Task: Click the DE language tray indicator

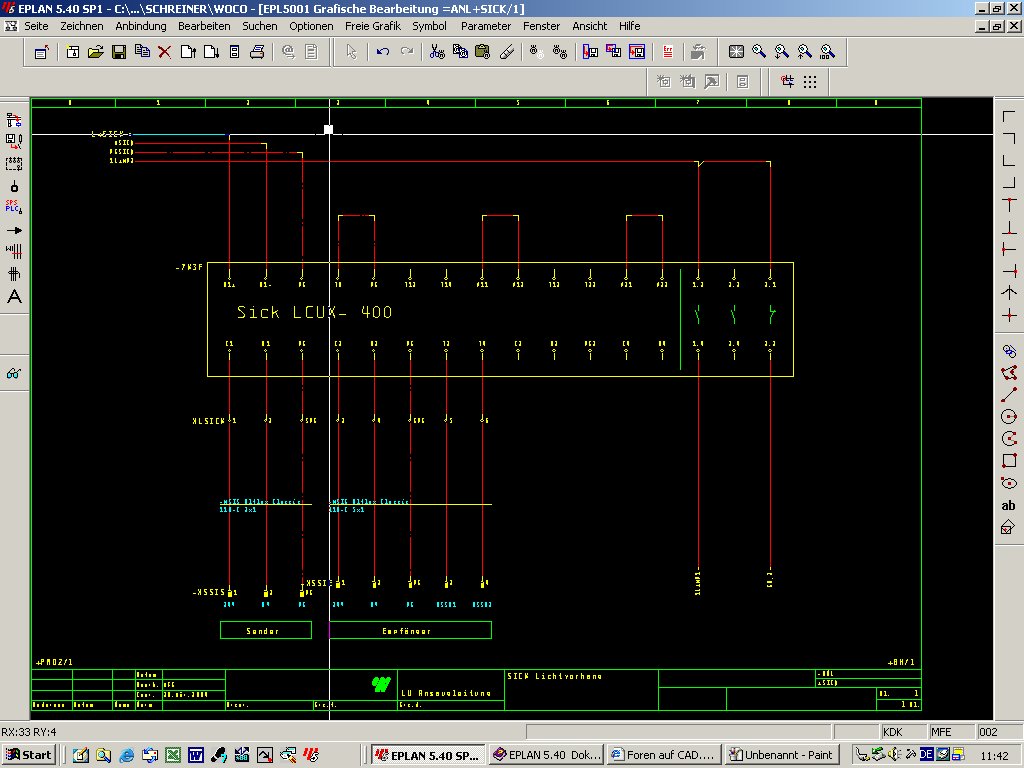Action: pos(925,754)
